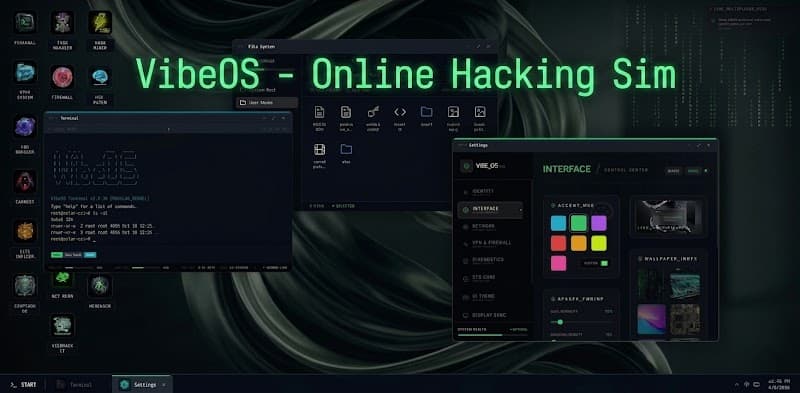800x393 pixels.
Task: Launch the spider desktop icon
Action: pos(100,286)
